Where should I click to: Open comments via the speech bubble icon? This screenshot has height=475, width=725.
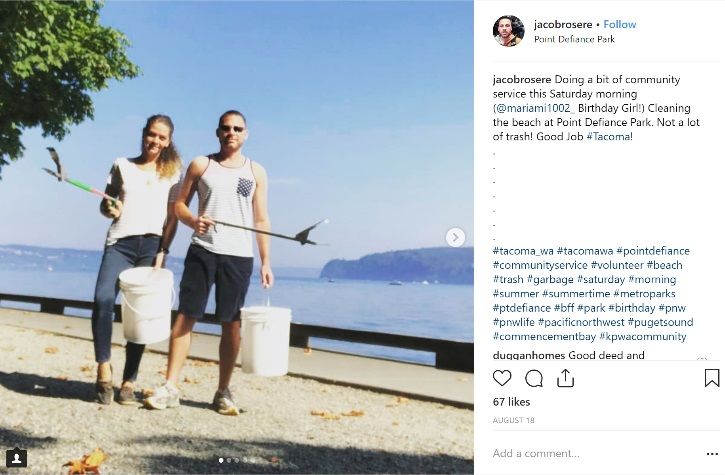click(x=534, y=378)
